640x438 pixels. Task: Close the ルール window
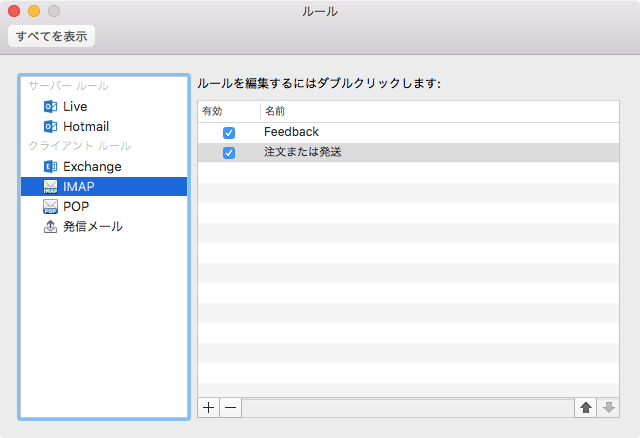tap(14, 11)
